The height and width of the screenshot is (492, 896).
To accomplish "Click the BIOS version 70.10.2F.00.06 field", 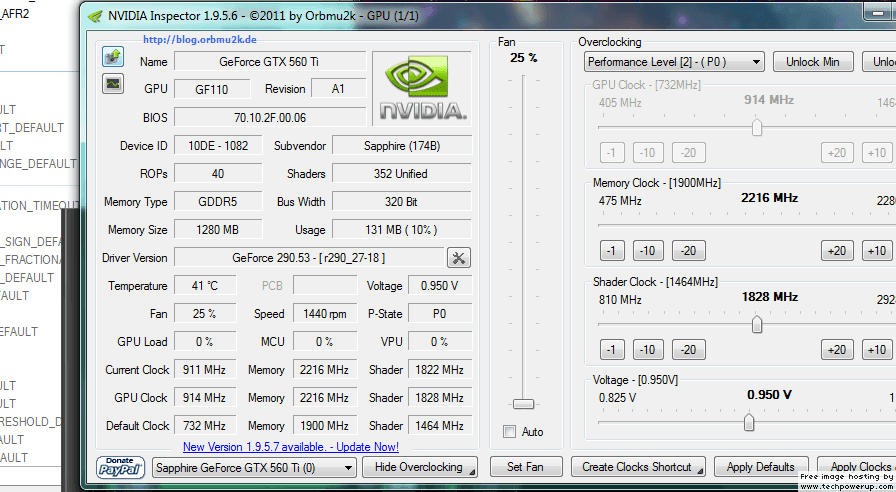I will point(270,118).
